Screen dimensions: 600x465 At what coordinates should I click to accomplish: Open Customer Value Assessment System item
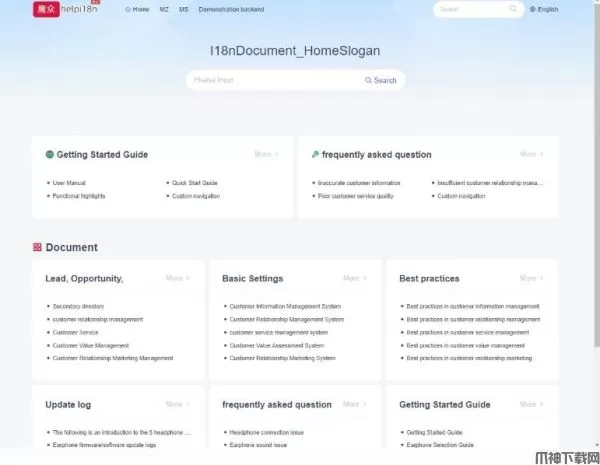277,346
